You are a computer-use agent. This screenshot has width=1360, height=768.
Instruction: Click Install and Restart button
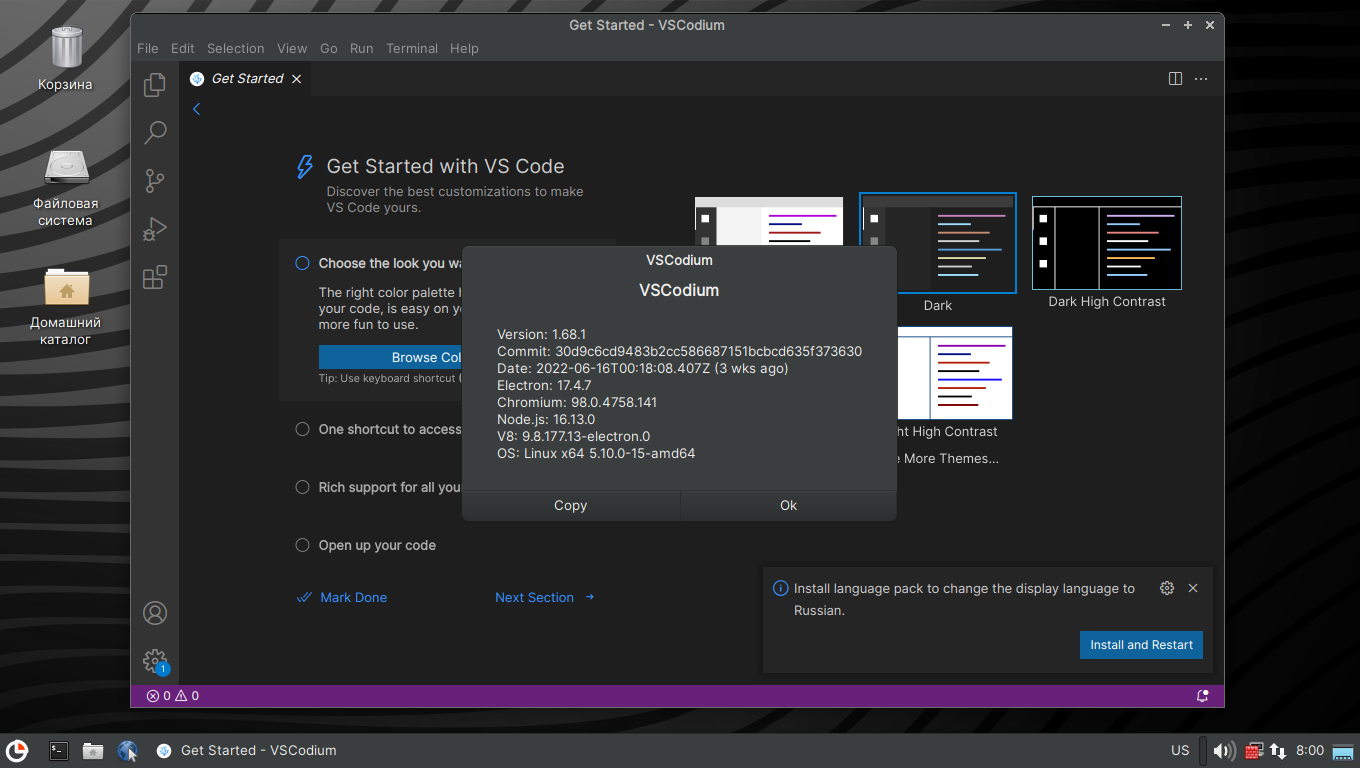[1141, 645]
